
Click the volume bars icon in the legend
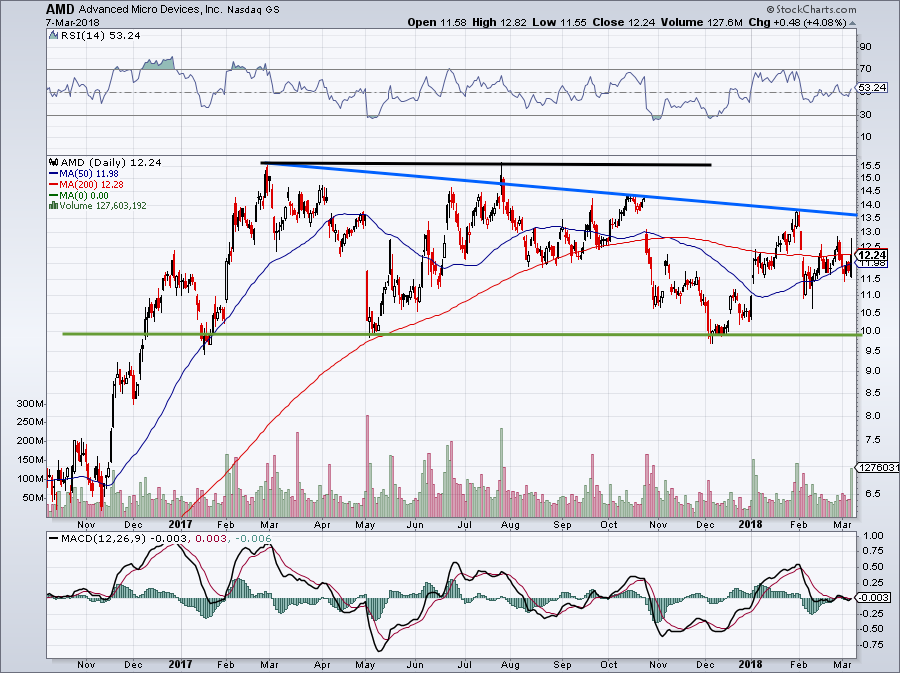[53, 205]
